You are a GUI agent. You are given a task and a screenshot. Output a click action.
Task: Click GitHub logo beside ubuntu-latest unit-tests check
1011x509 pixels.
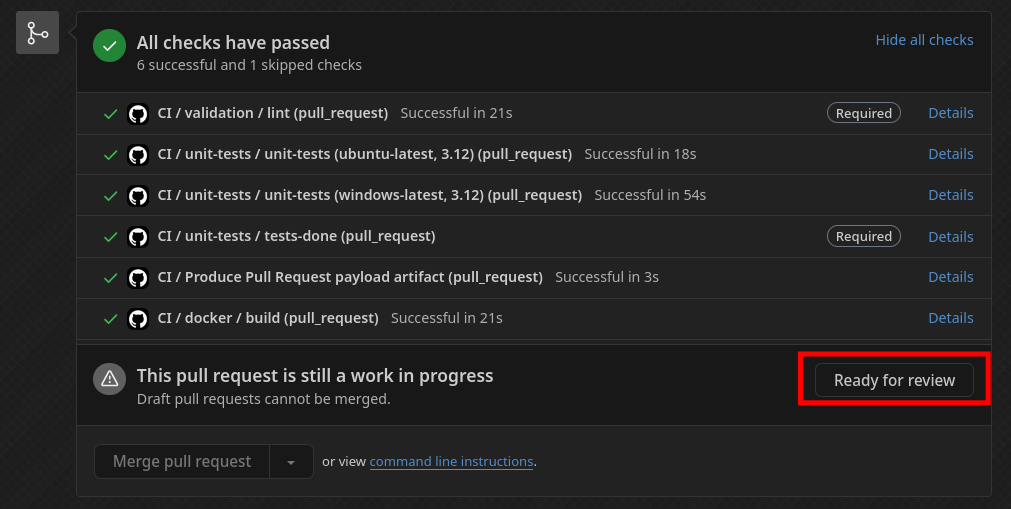point(138,155)
